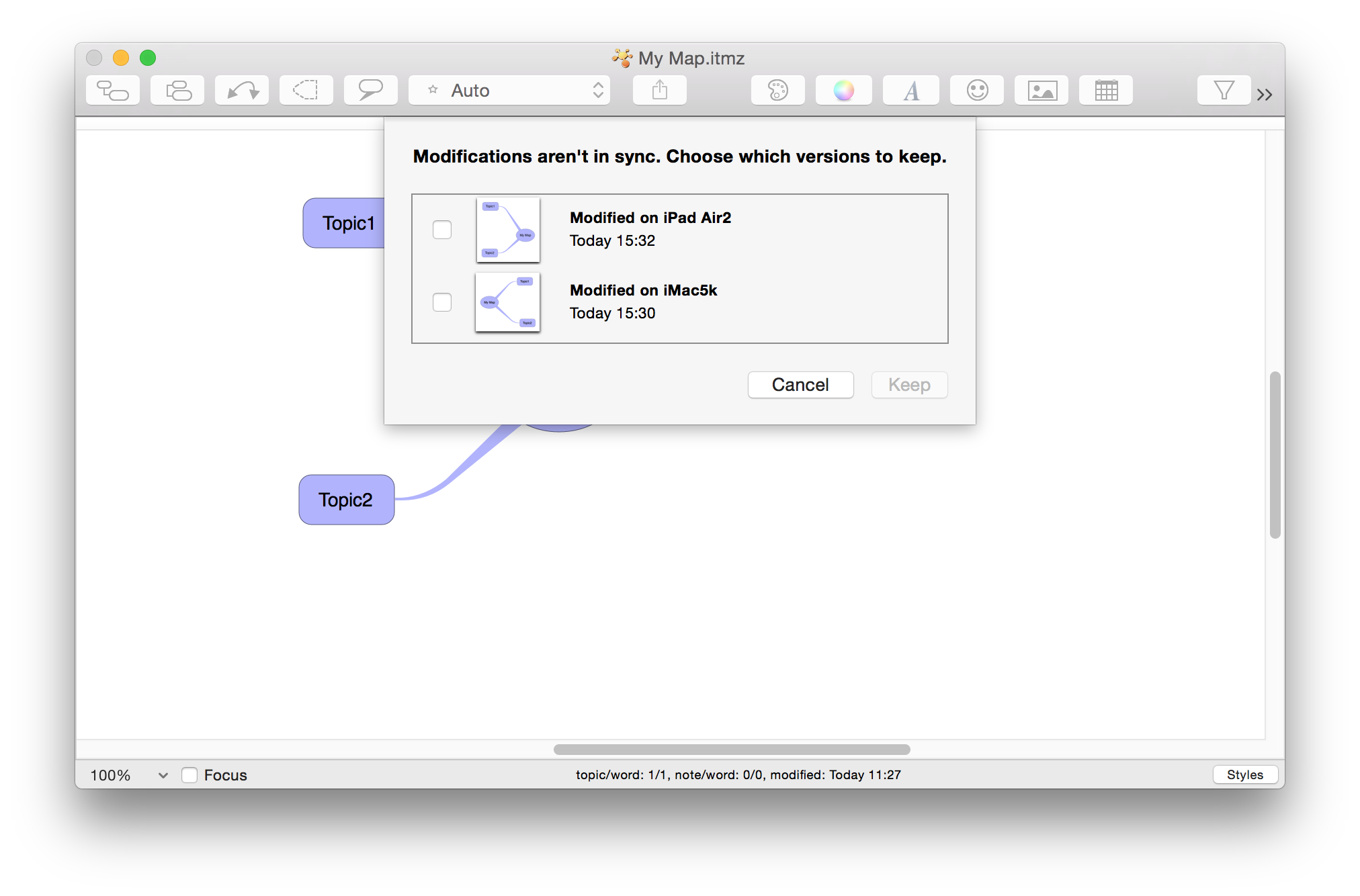This screenshot has height=896, width=1360.
Task: Click the calendar date icon
Action: 1106,91
